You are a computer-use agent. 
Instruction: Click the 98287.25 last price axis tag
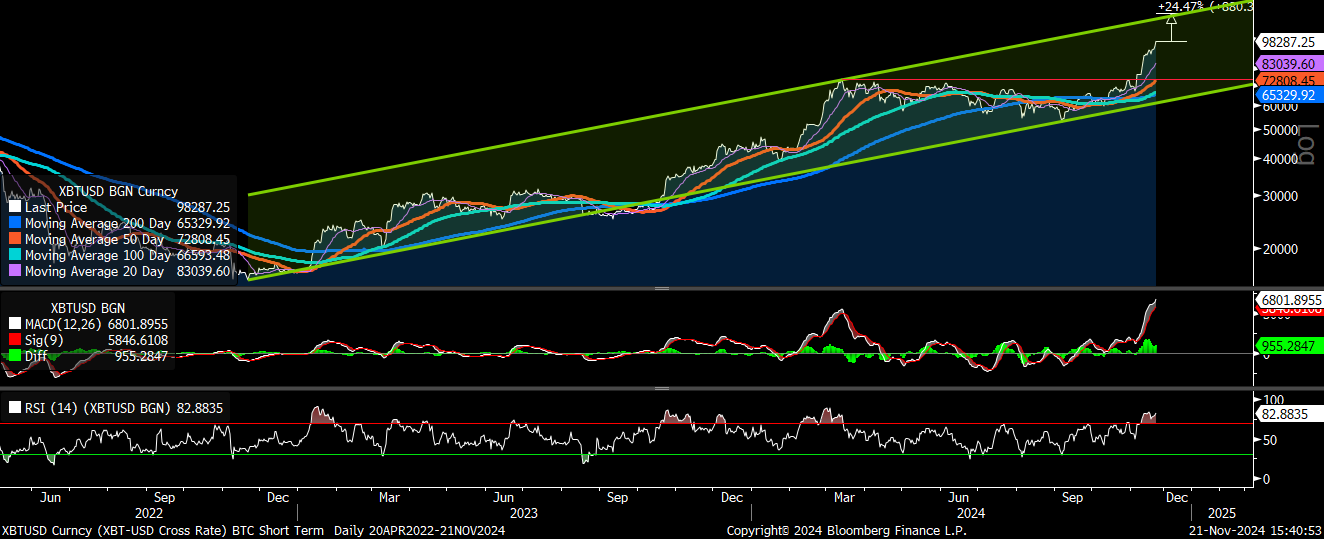1287,42
